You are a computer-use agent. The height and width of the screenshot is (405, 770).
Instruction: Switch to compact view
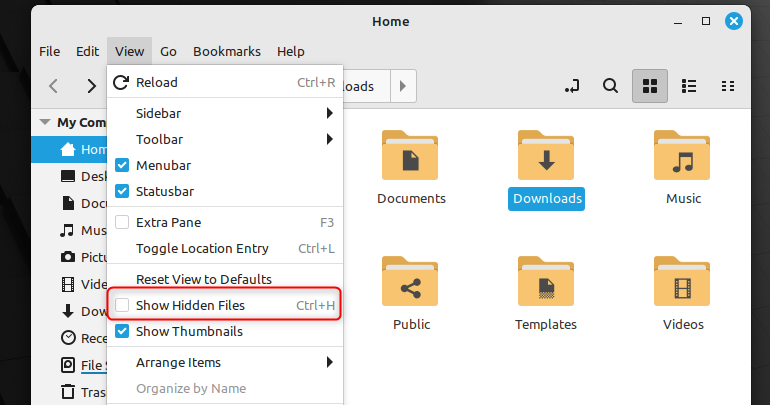coord(728,86)
